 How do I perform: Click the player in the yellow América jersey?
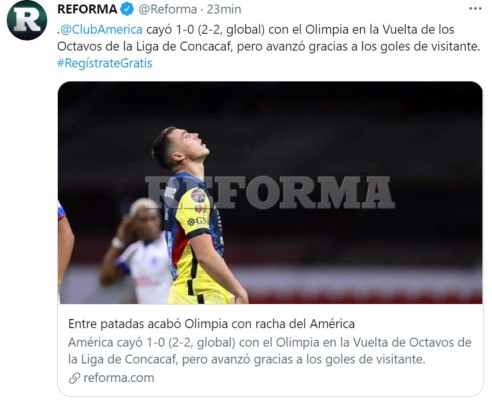coord(197,217)
